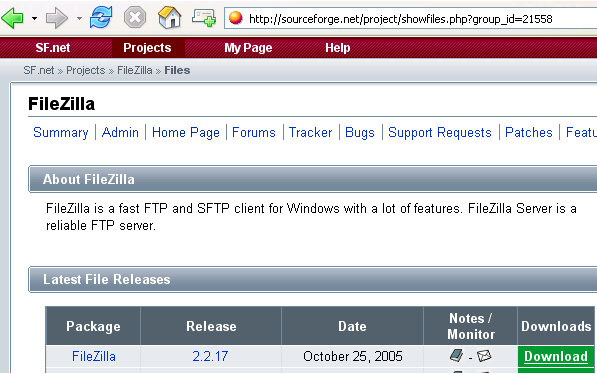Open the Projects navigation tab
The height and width of the screenshot is (374, 597).
click(147, 48)
